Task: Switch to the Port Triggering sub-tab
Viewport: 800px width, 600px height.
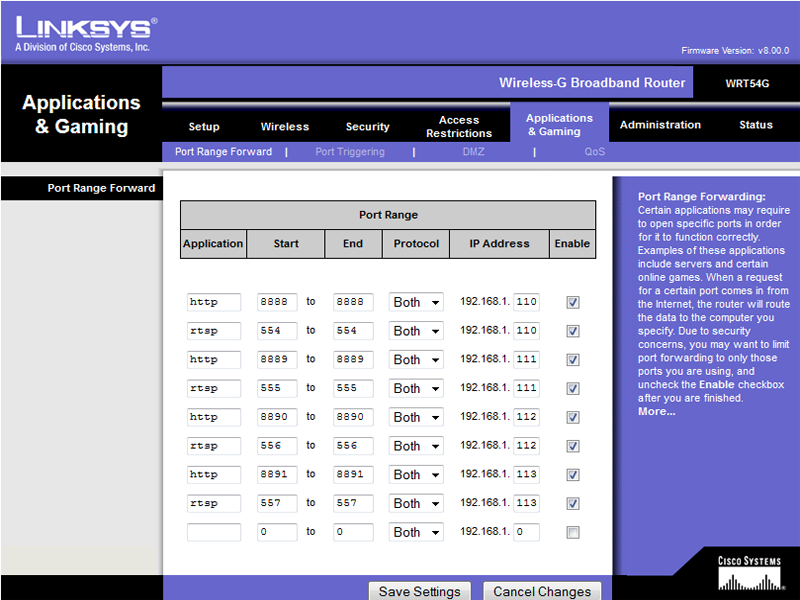Action: tap(350, 152)
